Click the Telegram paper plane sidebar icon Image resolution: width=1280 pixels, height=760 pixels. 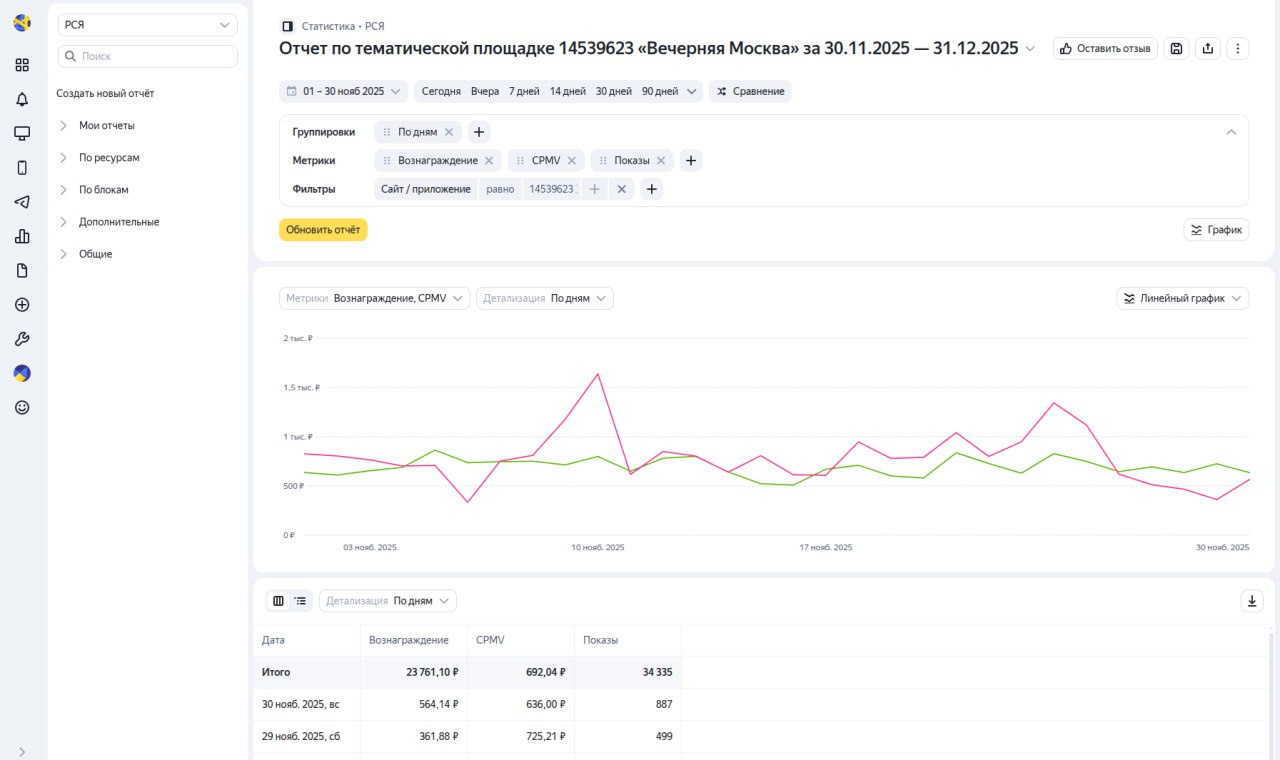[22, 202]
